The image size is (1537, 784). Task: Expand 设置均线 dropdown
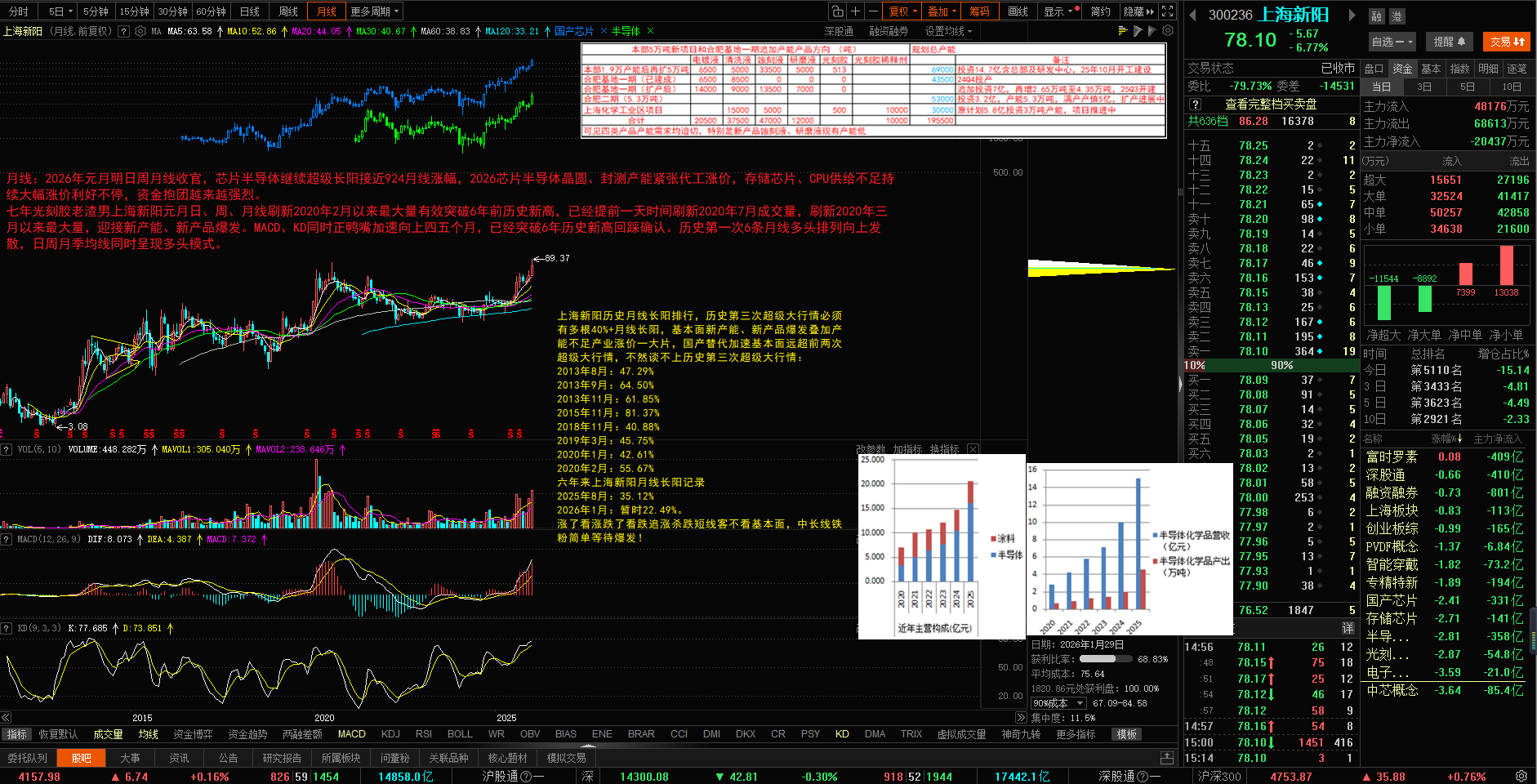pyautogui.click(x=948, y=31)
